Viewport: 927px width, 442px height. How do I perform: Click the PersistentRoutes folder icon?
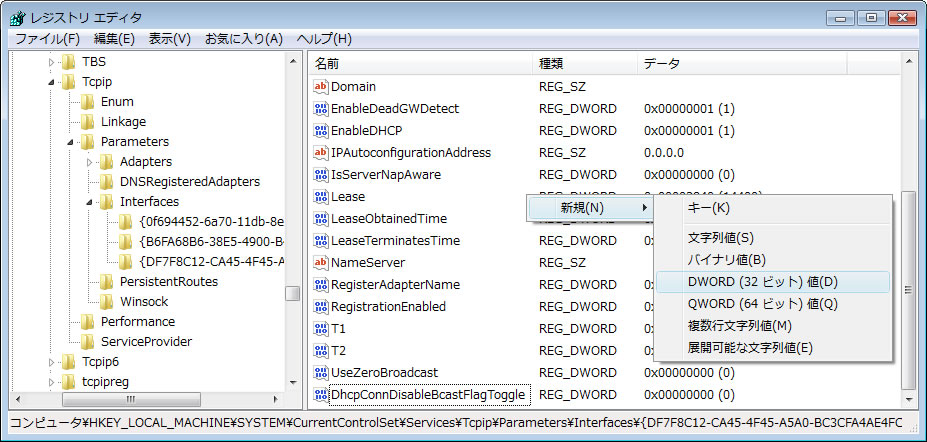106,281
